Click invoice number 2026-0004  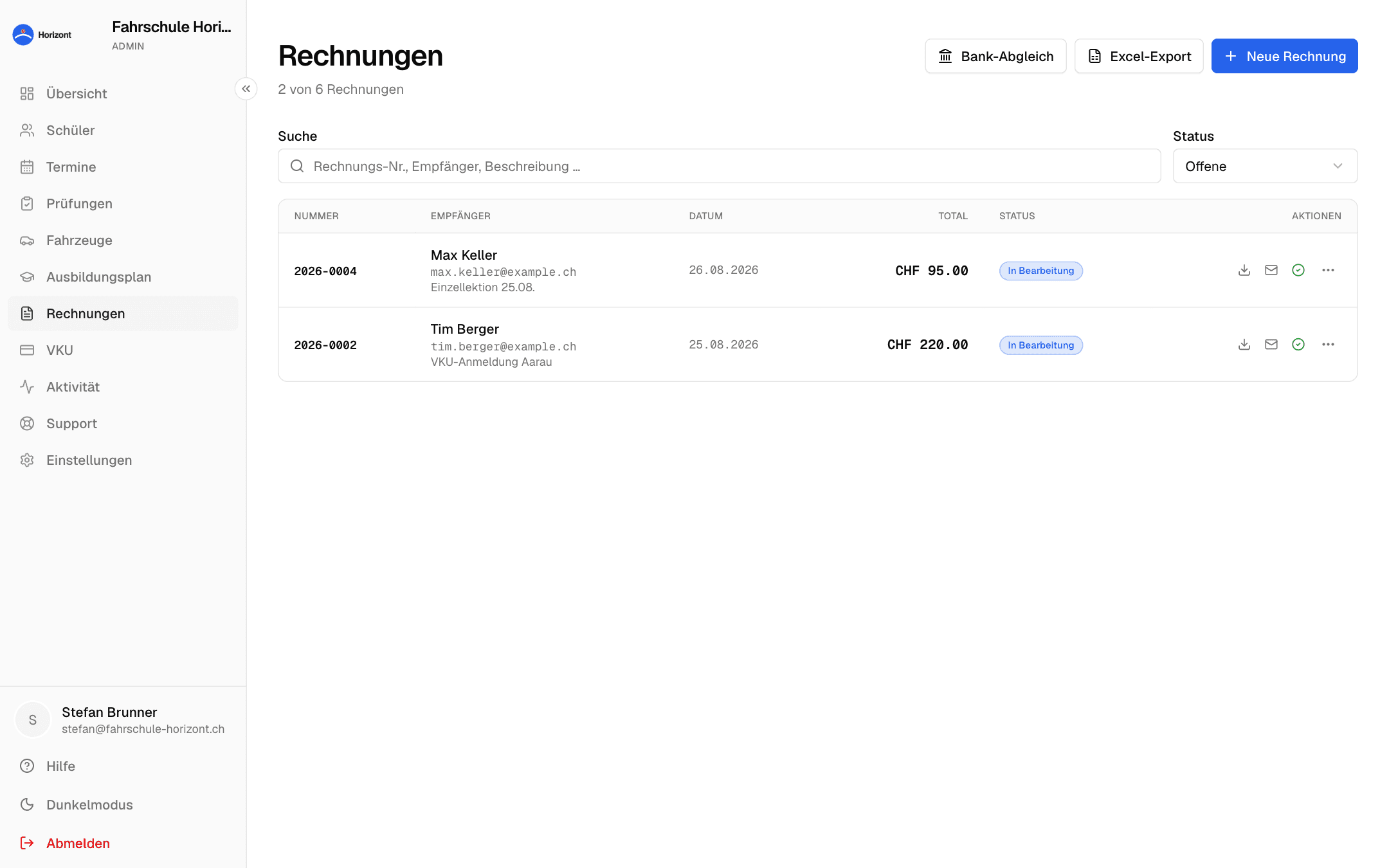tap(325, 271)
